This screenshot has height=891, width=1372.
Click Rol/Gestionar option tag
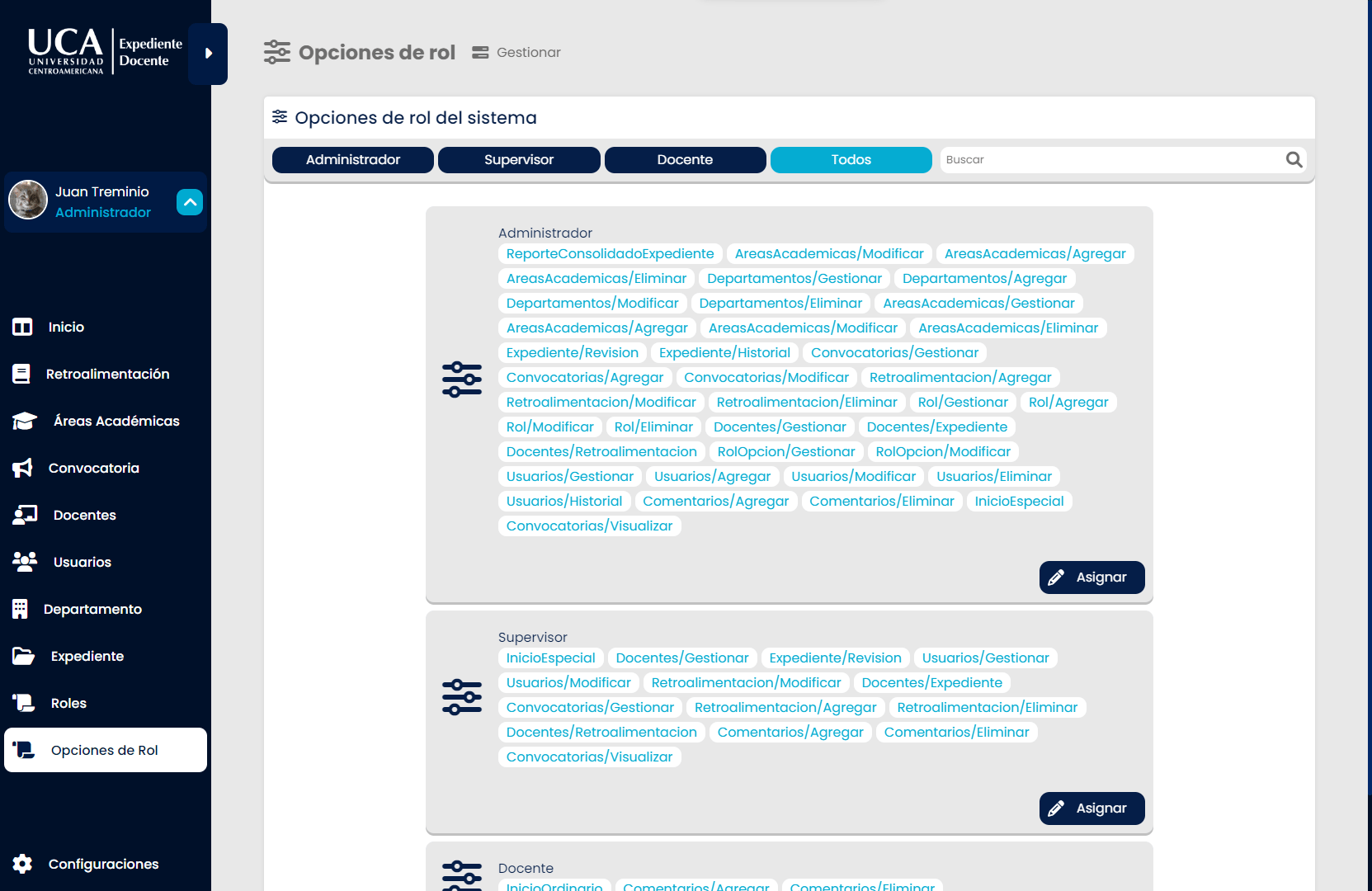(963, 403)
